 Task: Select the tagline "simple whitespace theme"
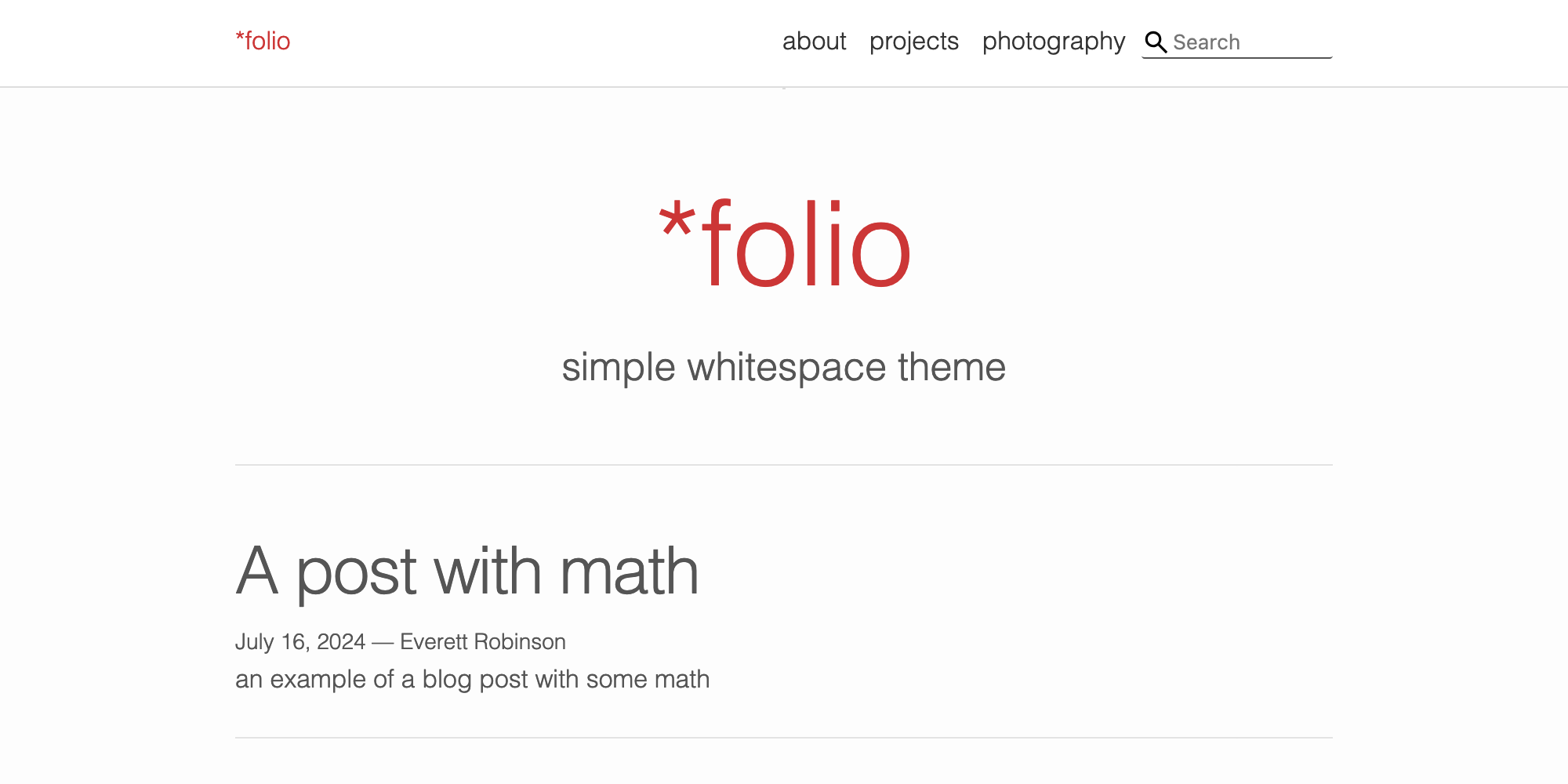click(784, 365)
